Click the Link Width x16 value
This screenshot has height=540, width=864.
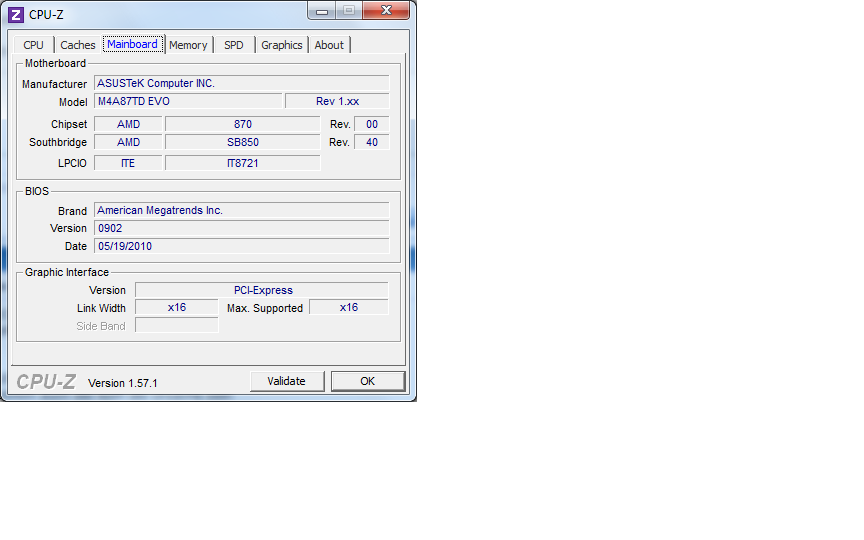coord(177,307)
